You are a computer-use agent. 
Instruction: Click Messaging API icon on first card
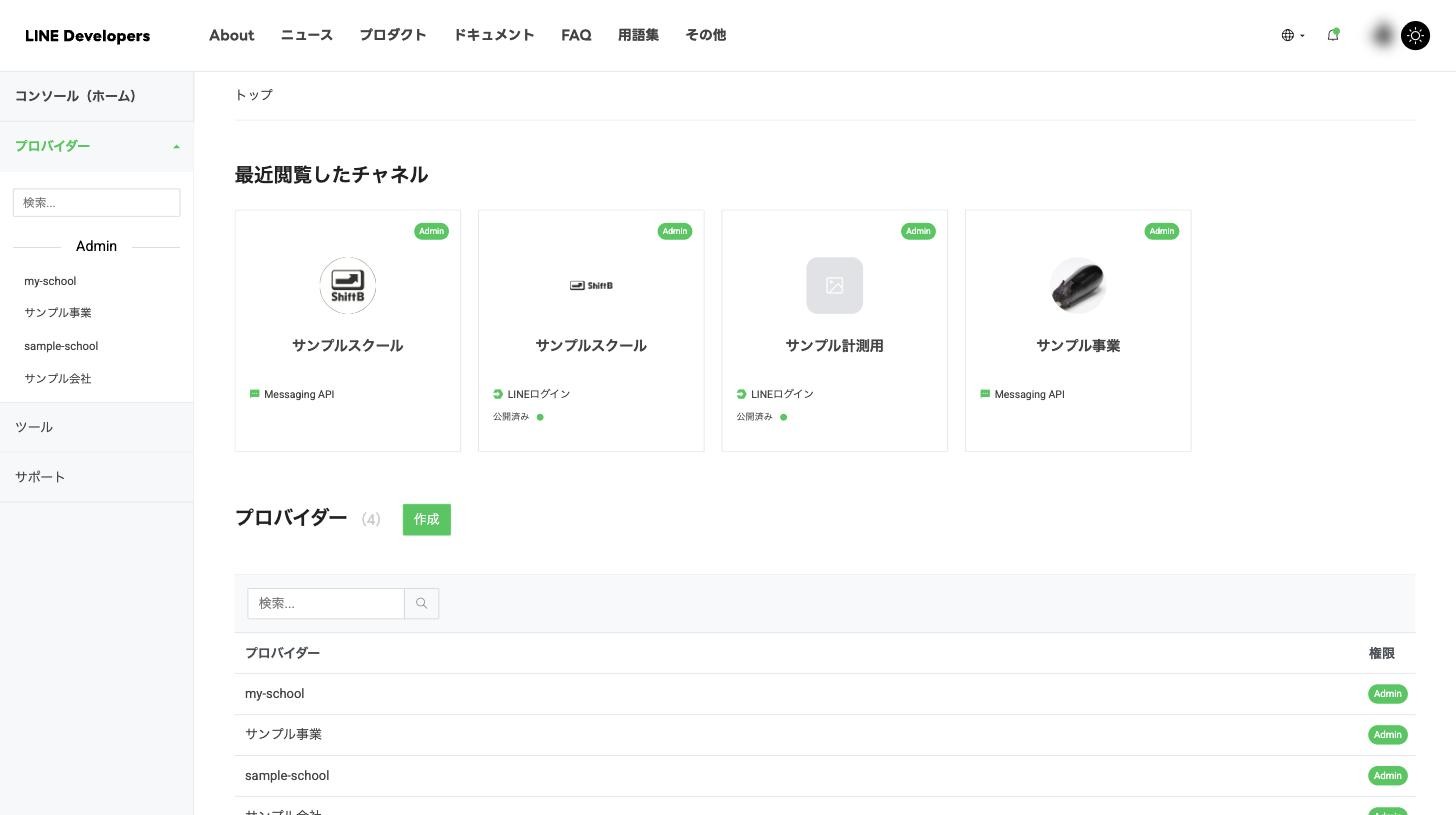click(x=254, y=394)
